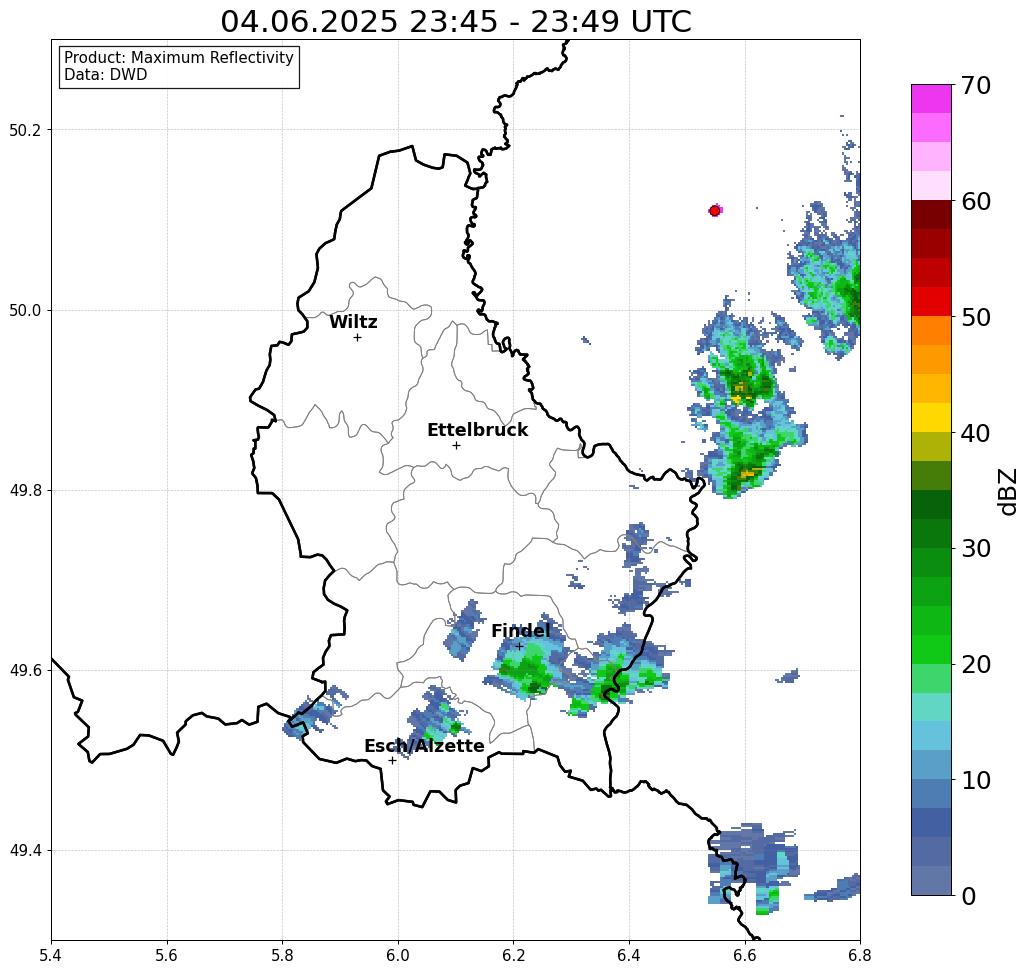Viewport: 1029px width, 973px height.
Task: Click longitude axis label 6.2
Action: click(x=514, y=955)
